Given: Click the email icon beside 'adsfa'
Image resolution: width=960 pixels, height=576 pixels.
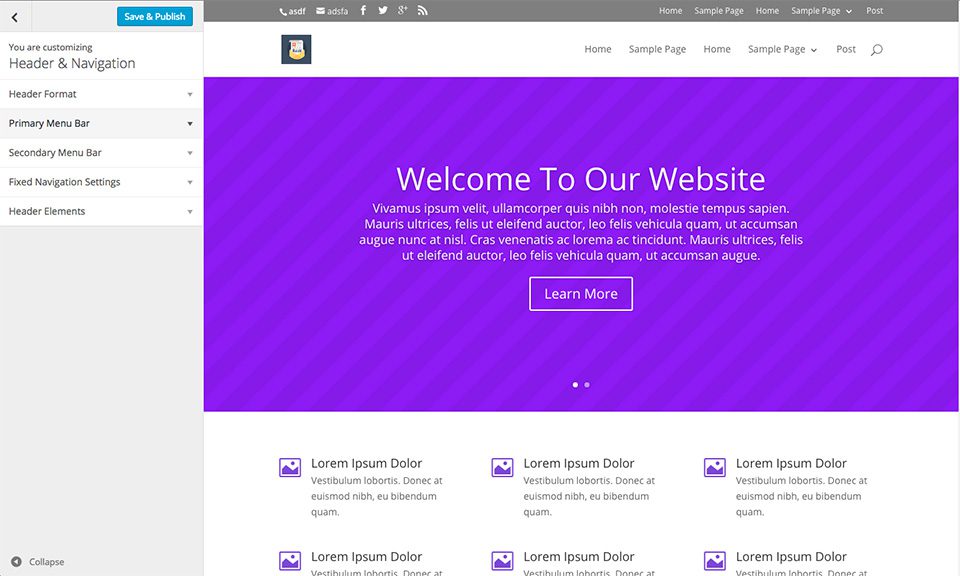Looking at the screenshot, I should pyautogui.click(x=319, y=10).
